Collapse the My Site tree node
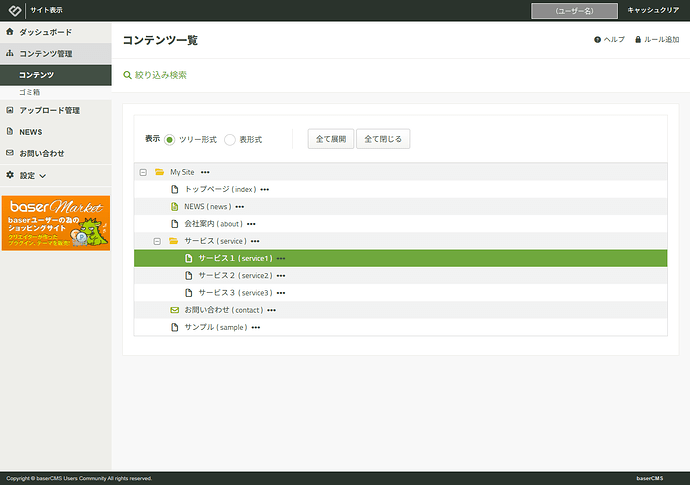Image resolution: width=690 pixels, height=485 pixels. click(x=143, y=173)
